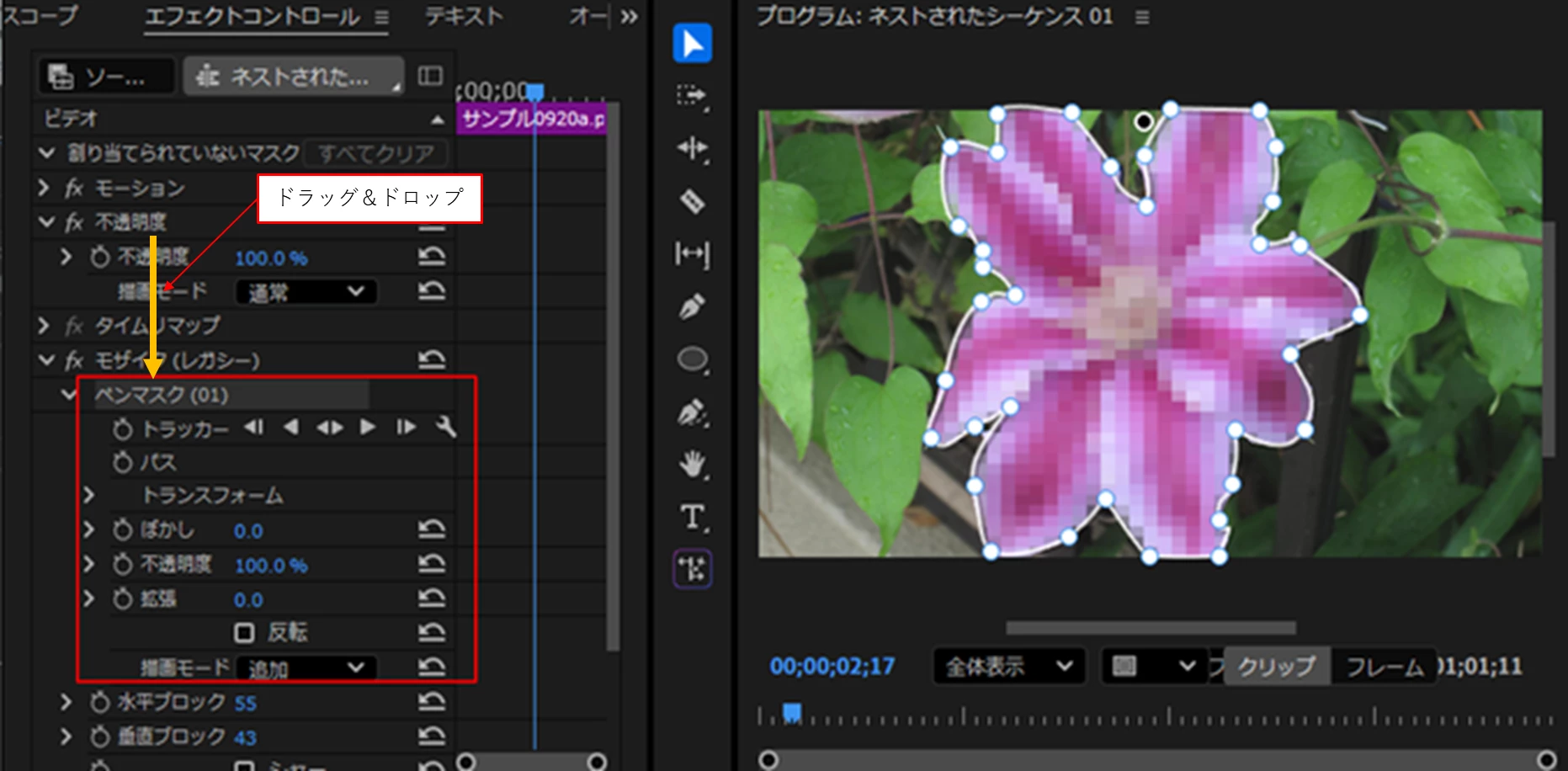Collapse the ペンマスク (01) mask
1568x771 pixels.
[x=69, y=394]
